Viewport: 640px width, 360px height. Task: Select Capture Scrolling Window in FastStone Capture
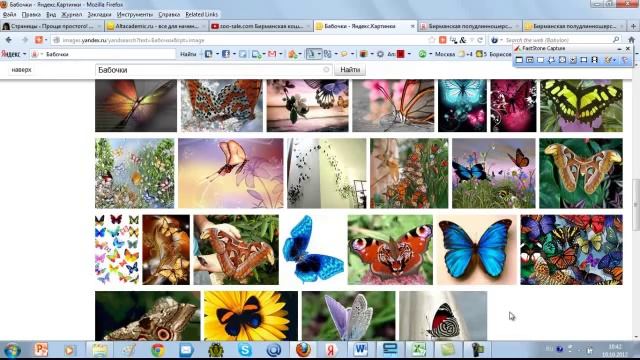(573, 60)
